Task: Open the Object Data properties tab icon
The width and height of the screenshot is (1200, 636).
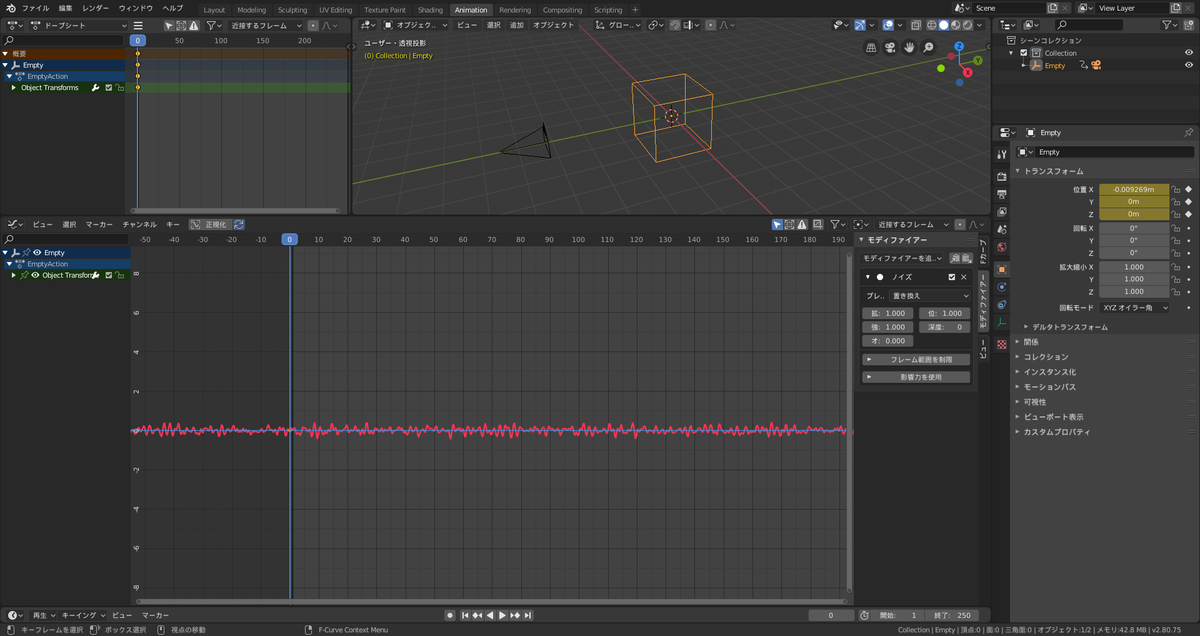Action: click(x=1001, y=322)
